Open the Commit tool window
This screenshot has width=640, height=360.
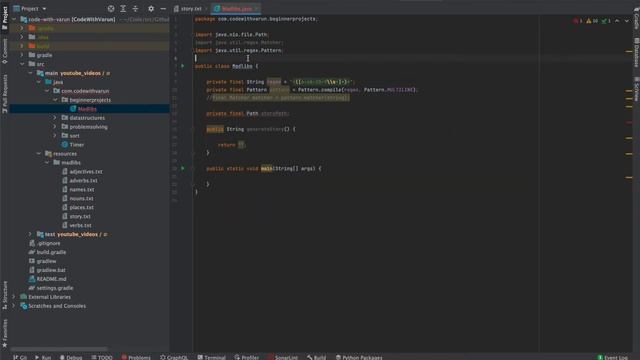tap(4, 51)
